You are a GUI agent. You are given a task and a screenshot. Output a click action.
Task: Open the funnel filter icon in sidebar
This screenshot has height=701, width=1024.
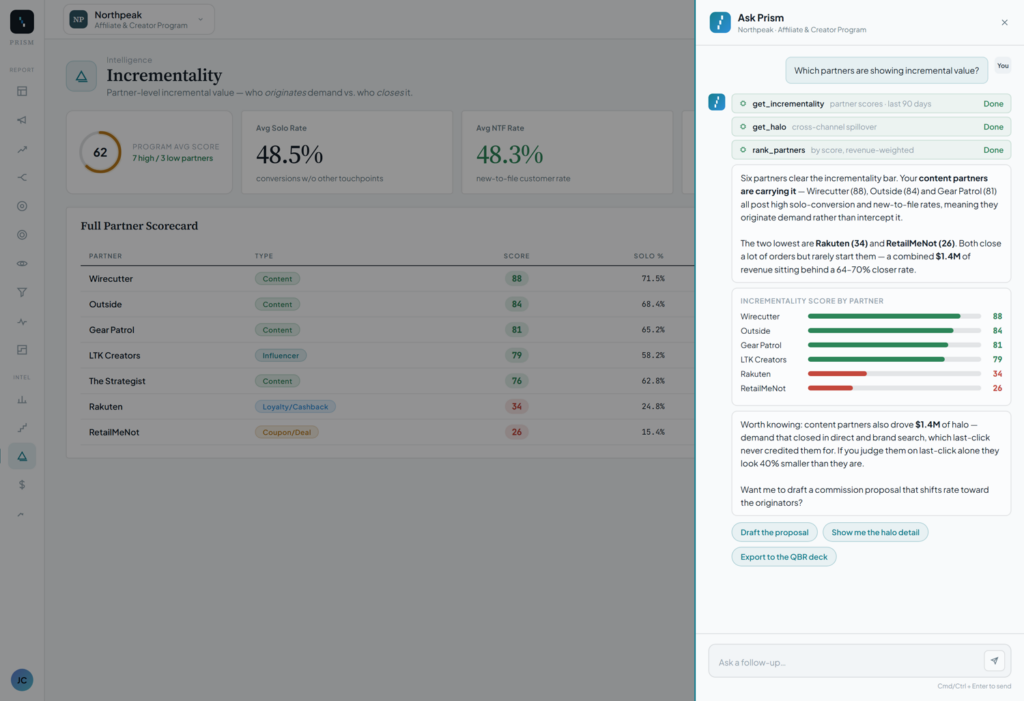point(22,292)
